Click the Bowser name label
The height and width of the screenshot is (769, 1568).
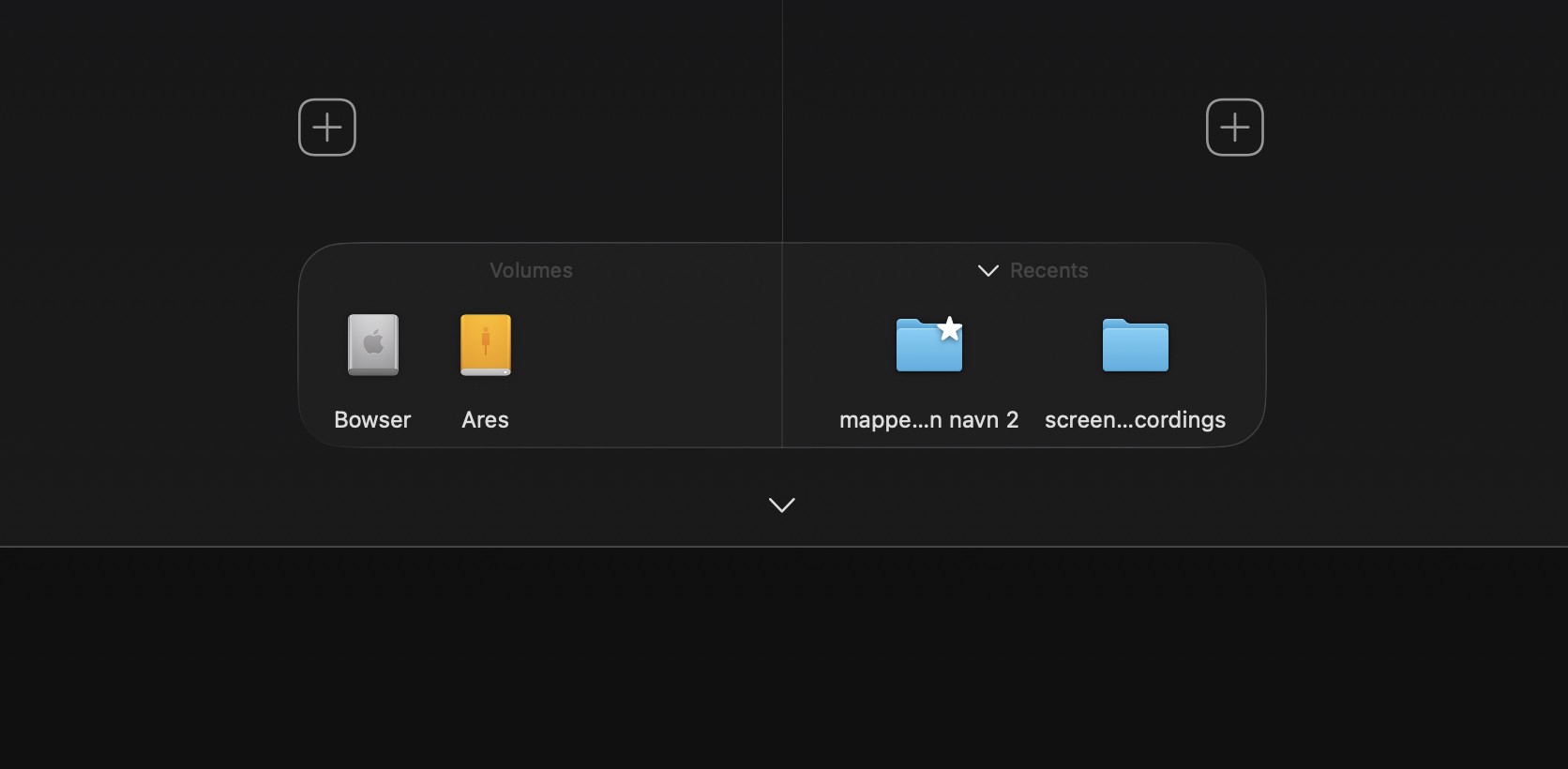coord(372,420)
